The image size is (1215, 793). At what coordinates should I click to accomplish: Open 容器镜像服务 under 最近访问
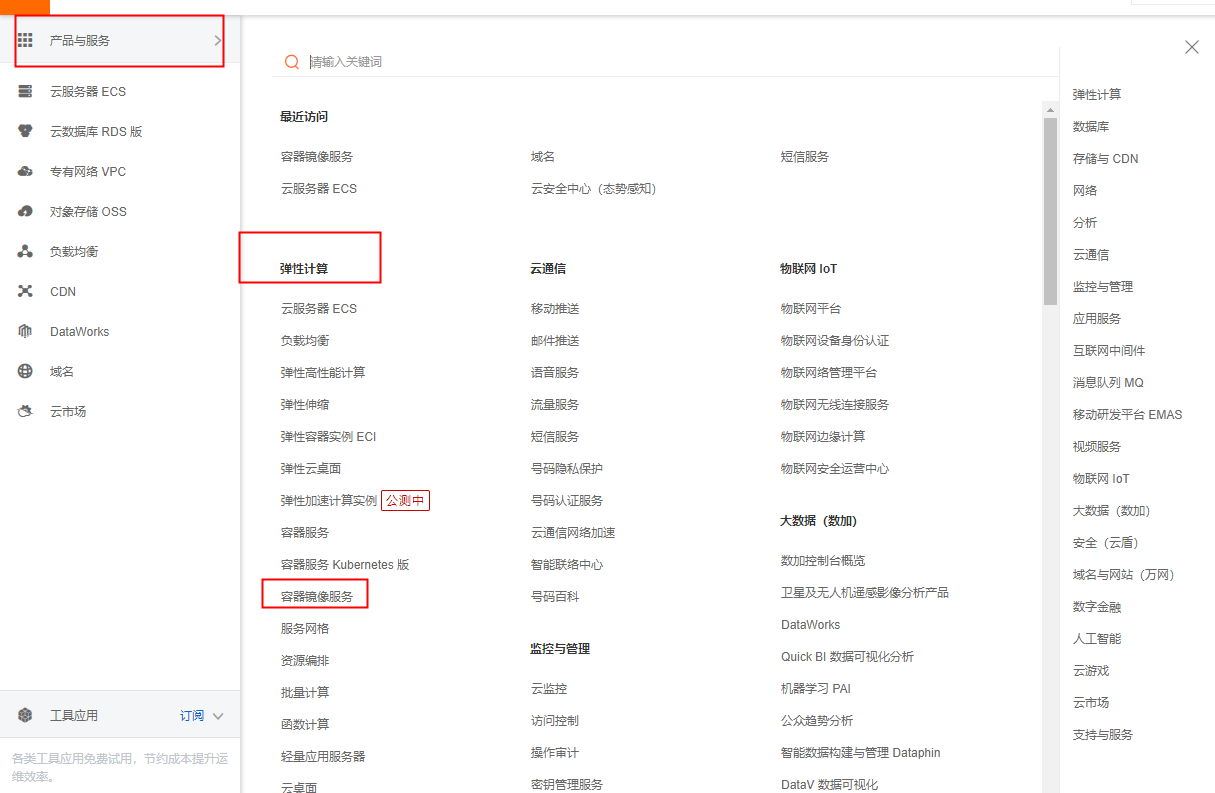[317, 157]
